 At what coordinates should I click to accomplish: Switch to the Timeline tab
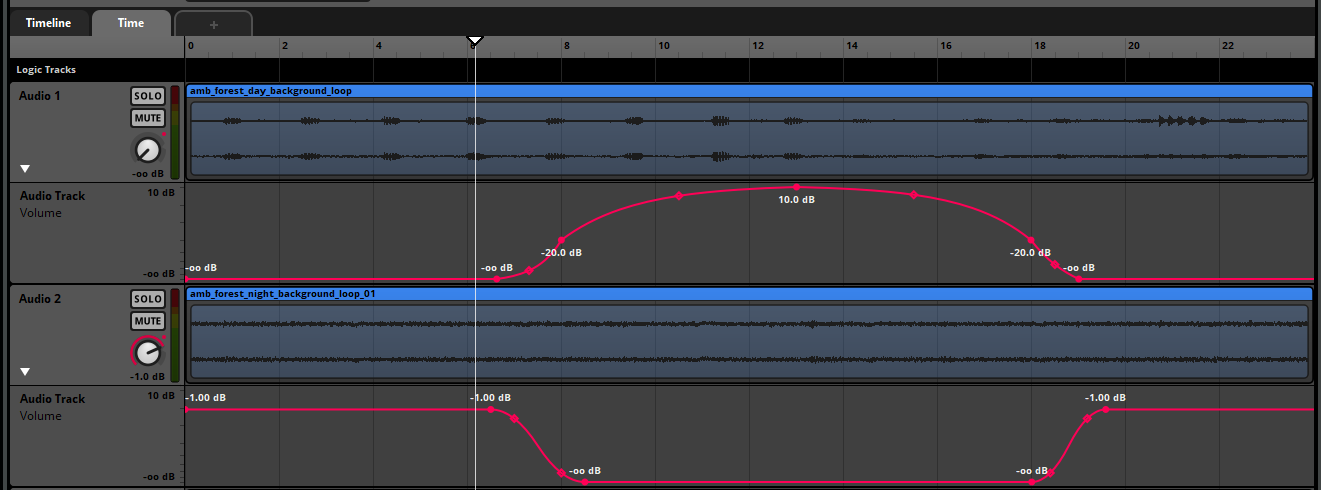pos(48,23)
